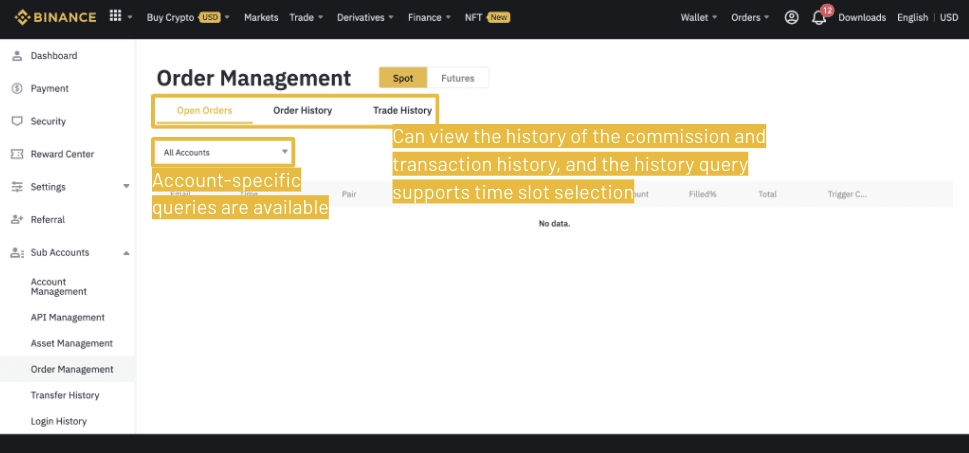
Task: Open the apps grid menu icon
Action: 115,17
